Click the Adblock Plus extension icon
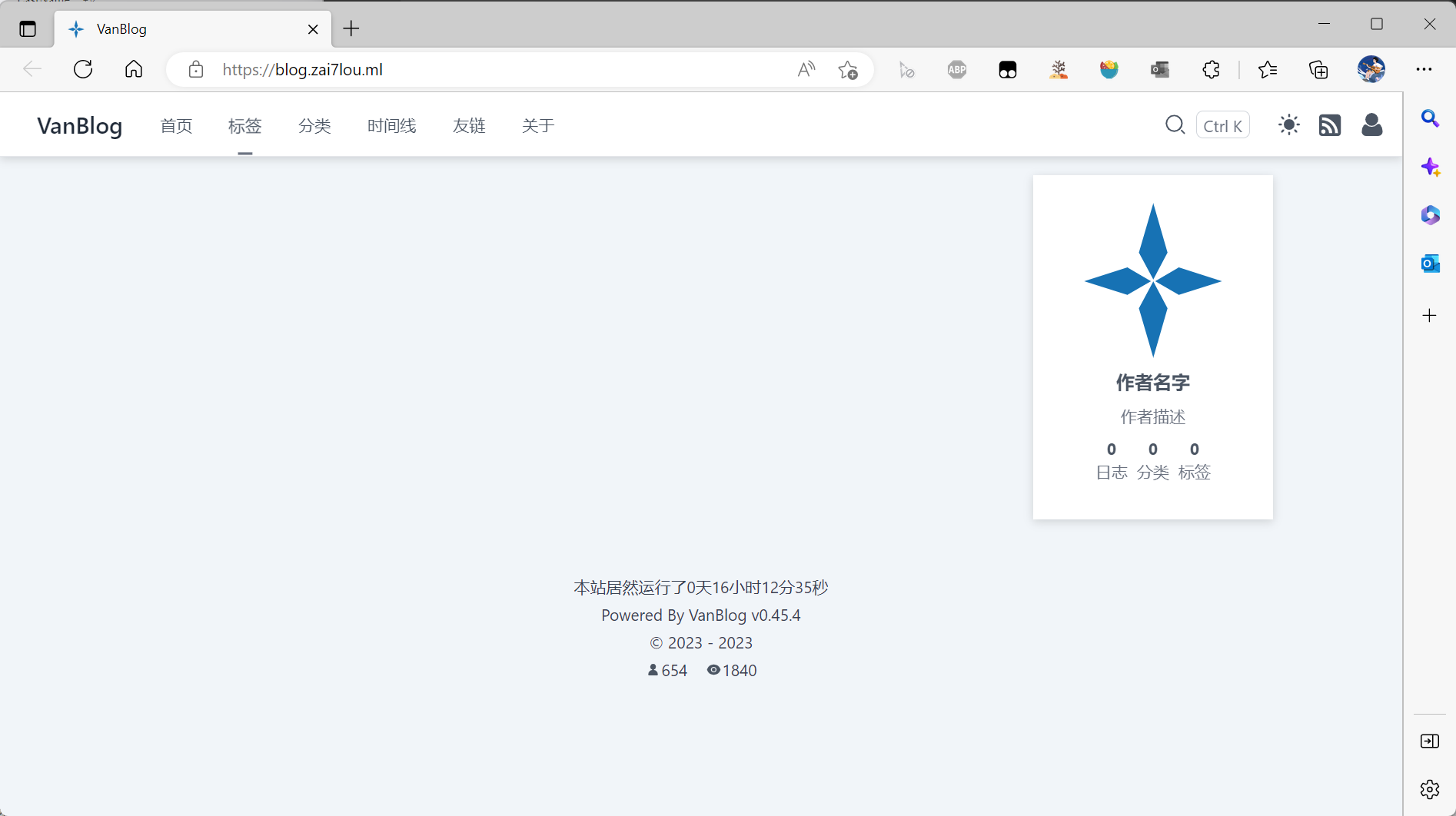 (956, 69)
